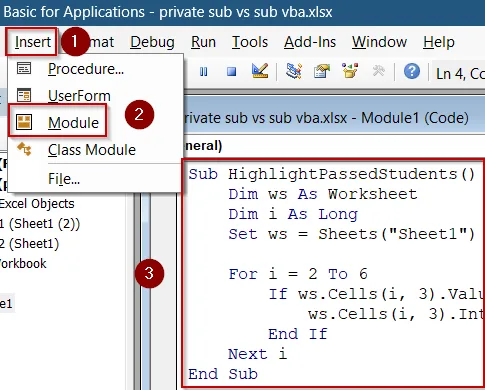Choose File... from Insert menu
The image size is (485, 390).
point(95,179)
